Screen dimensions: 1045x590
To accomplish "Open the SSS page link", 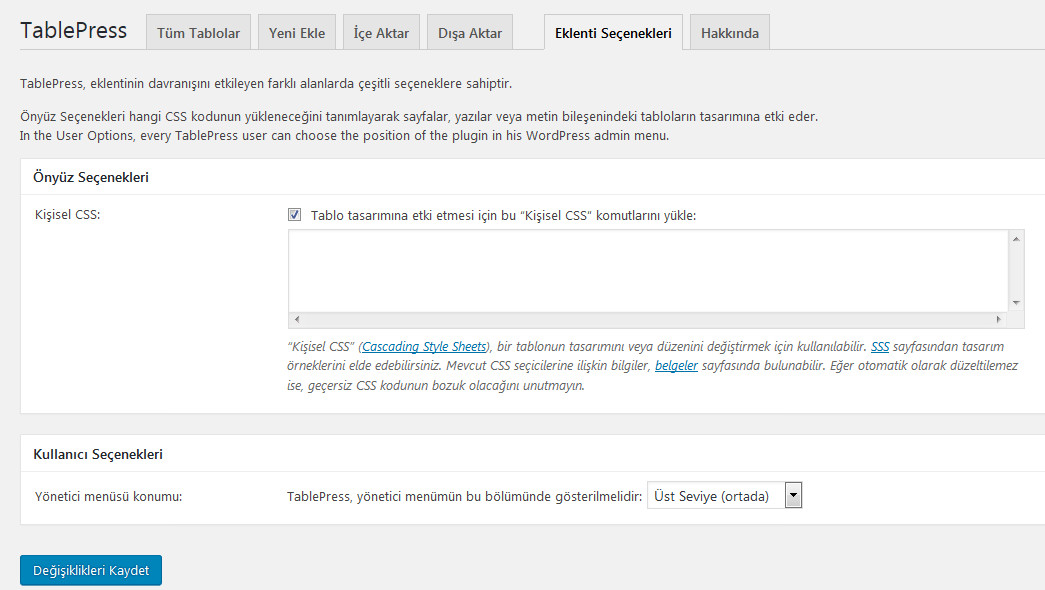I will (880, 347).
